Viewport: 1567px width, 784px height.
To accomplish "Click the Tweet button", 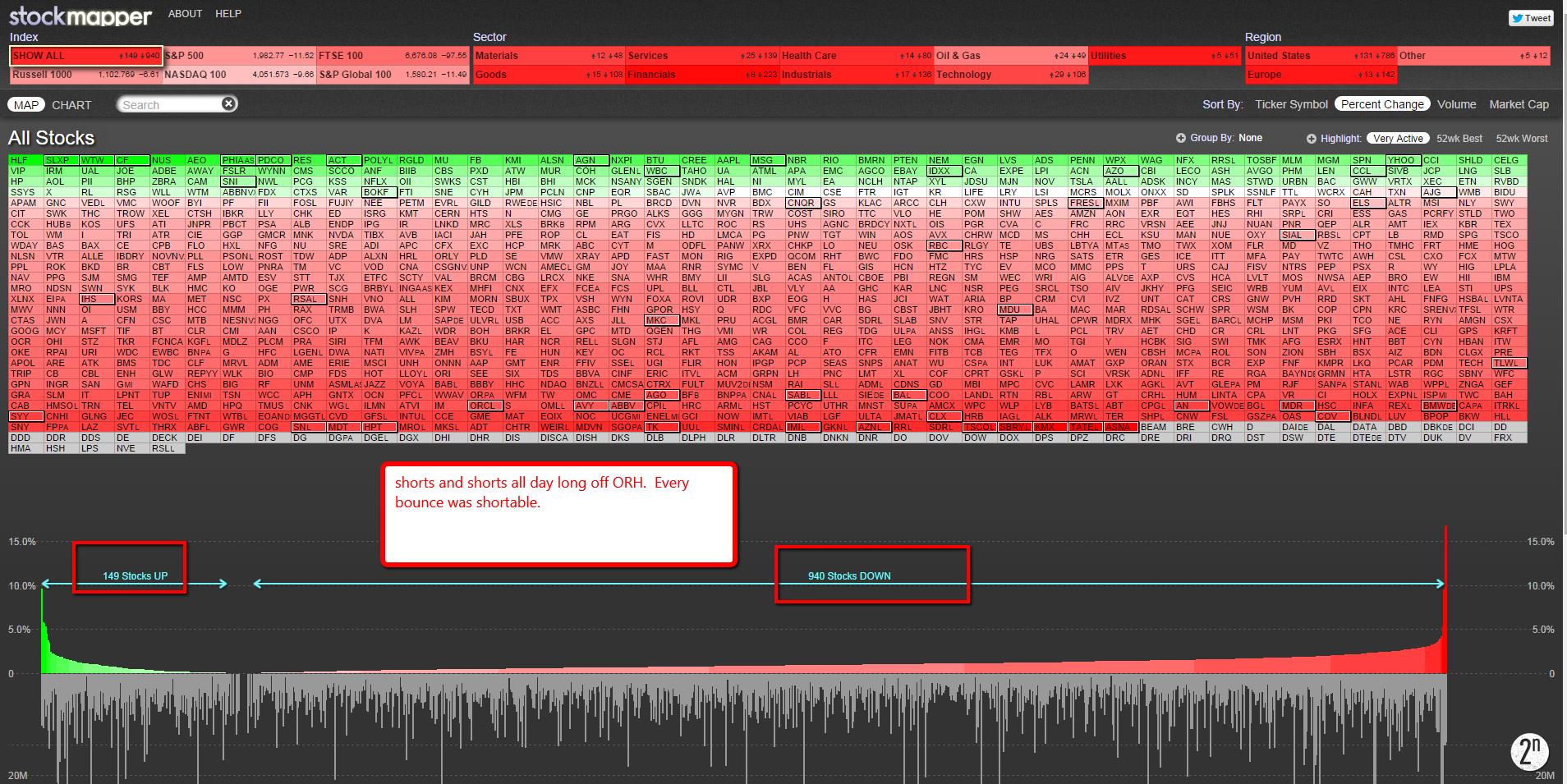I will [x=1531, y=18].
